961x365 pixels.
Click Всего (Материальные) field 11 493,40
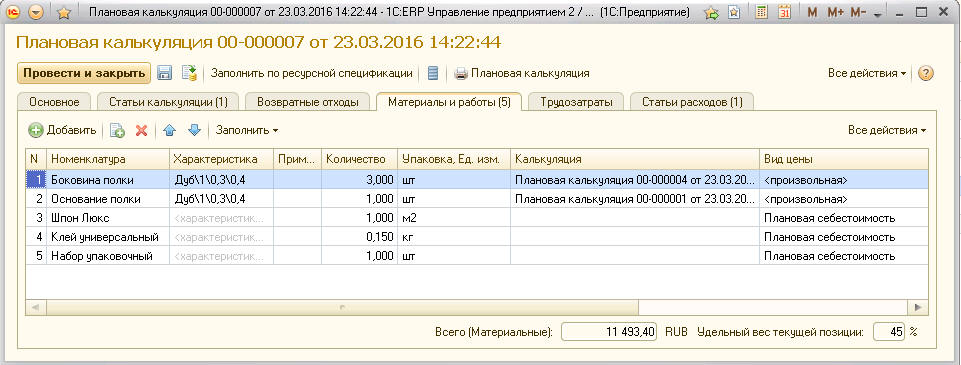[x=610, y=332]
